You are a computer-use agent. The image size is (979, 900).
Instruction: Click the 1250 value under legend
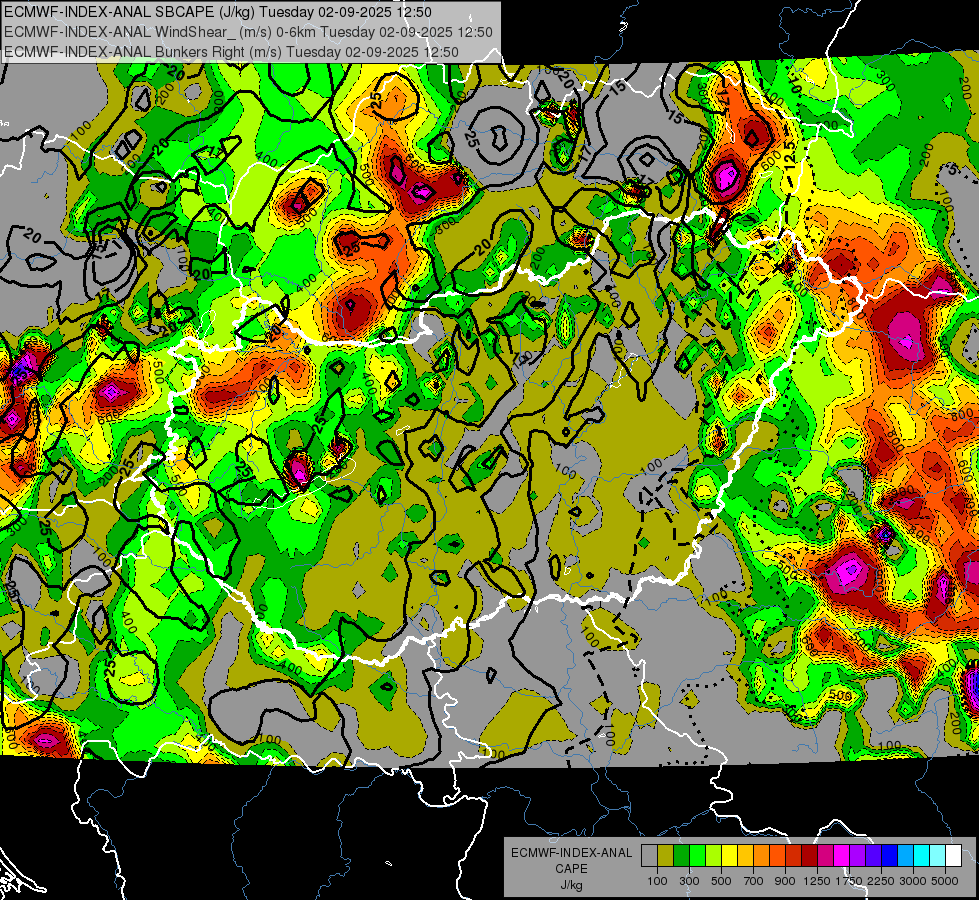817,881
